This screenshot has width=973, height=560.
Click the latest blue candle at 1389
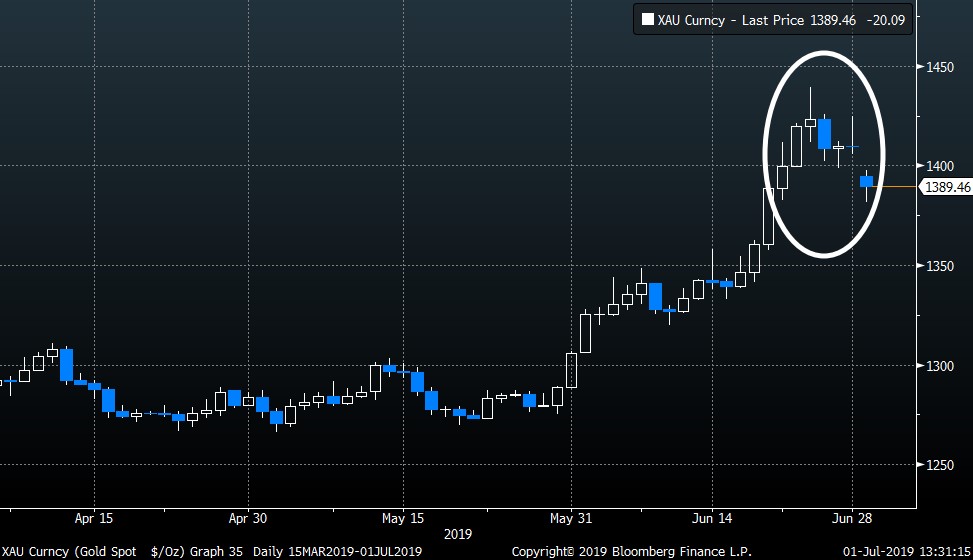[866, 181]
